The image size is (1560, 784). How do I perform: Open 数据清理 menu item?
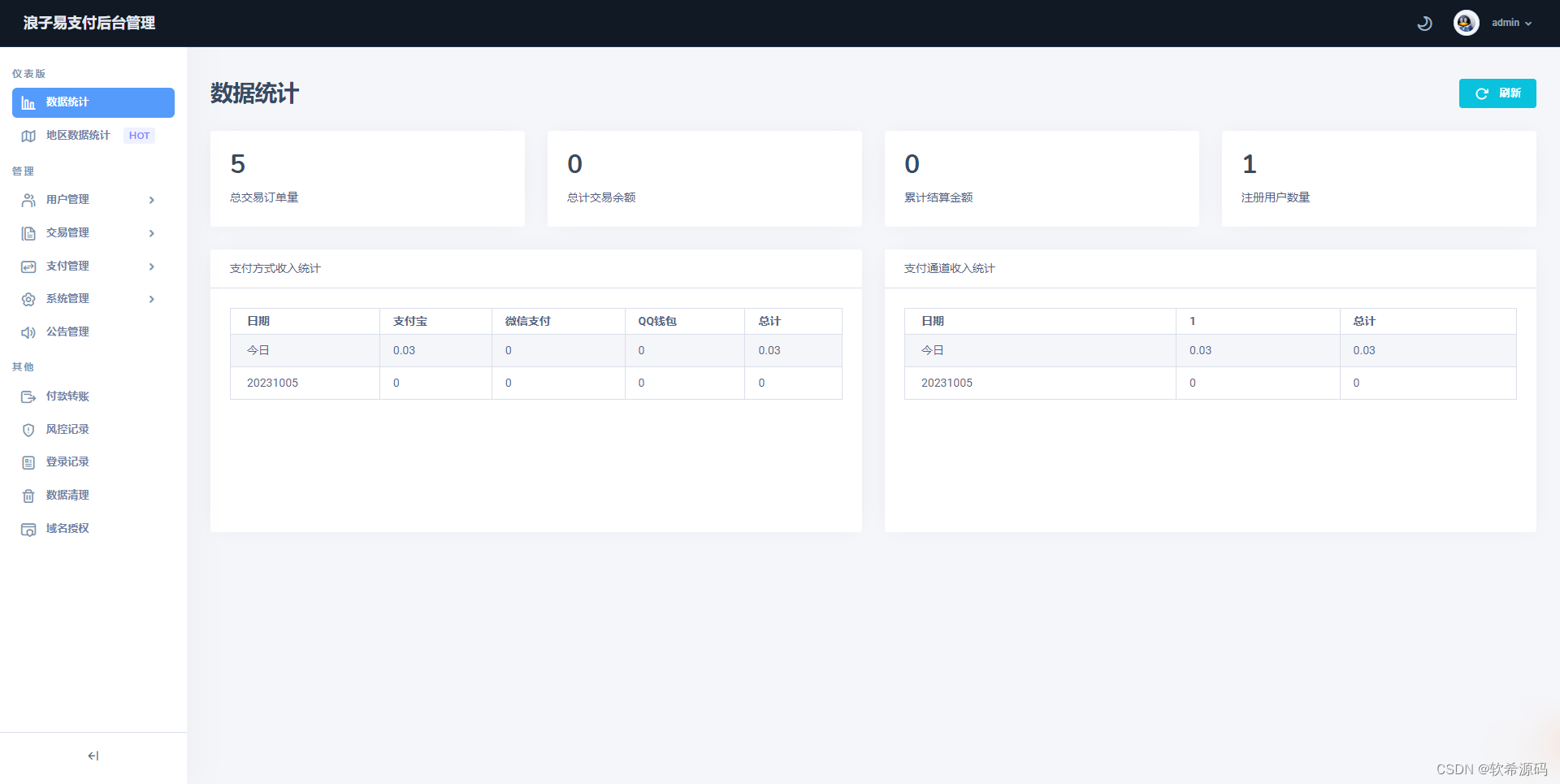(93, 495)
